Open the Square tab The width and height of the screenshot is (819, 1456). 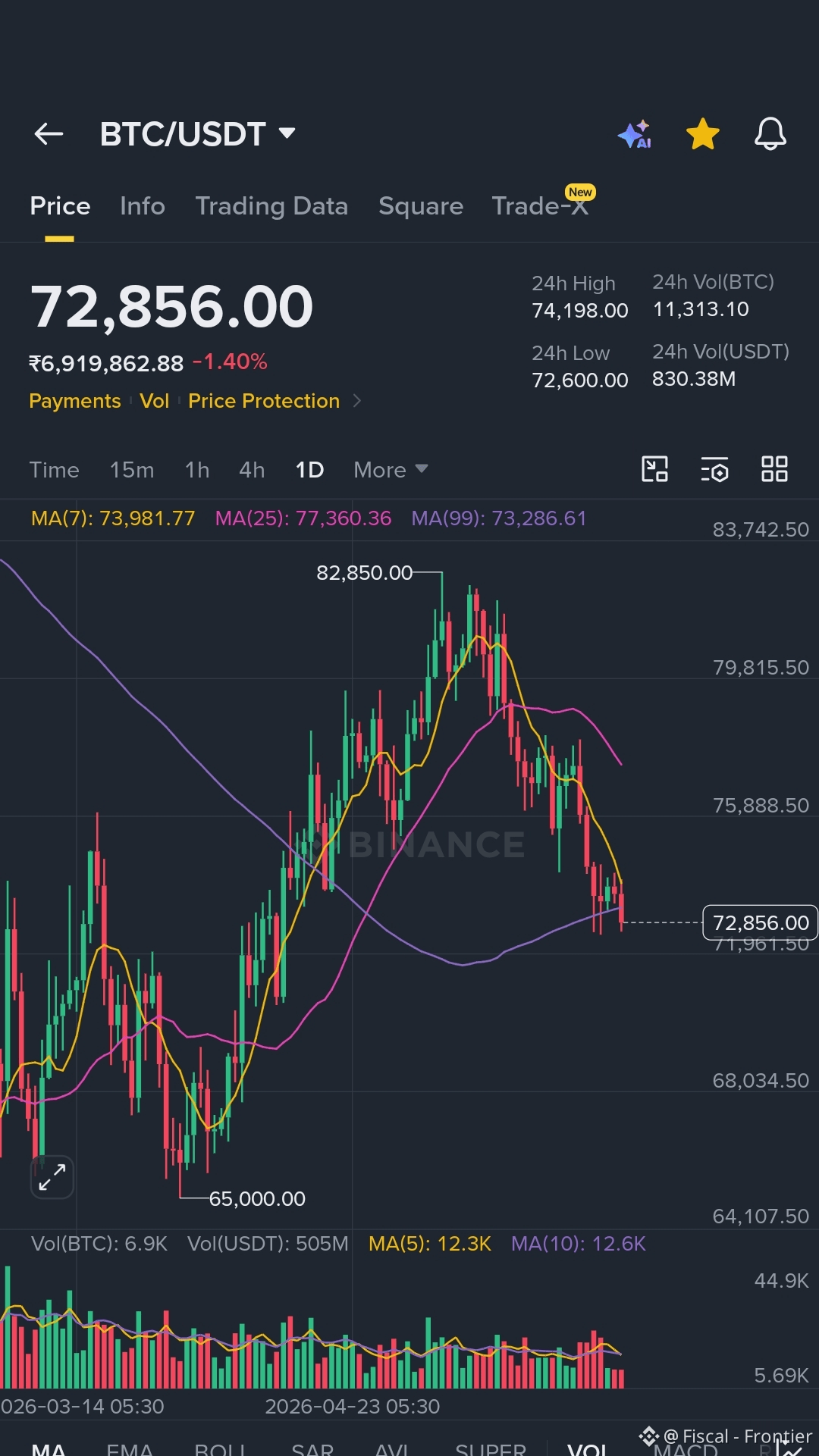(421, 206)
